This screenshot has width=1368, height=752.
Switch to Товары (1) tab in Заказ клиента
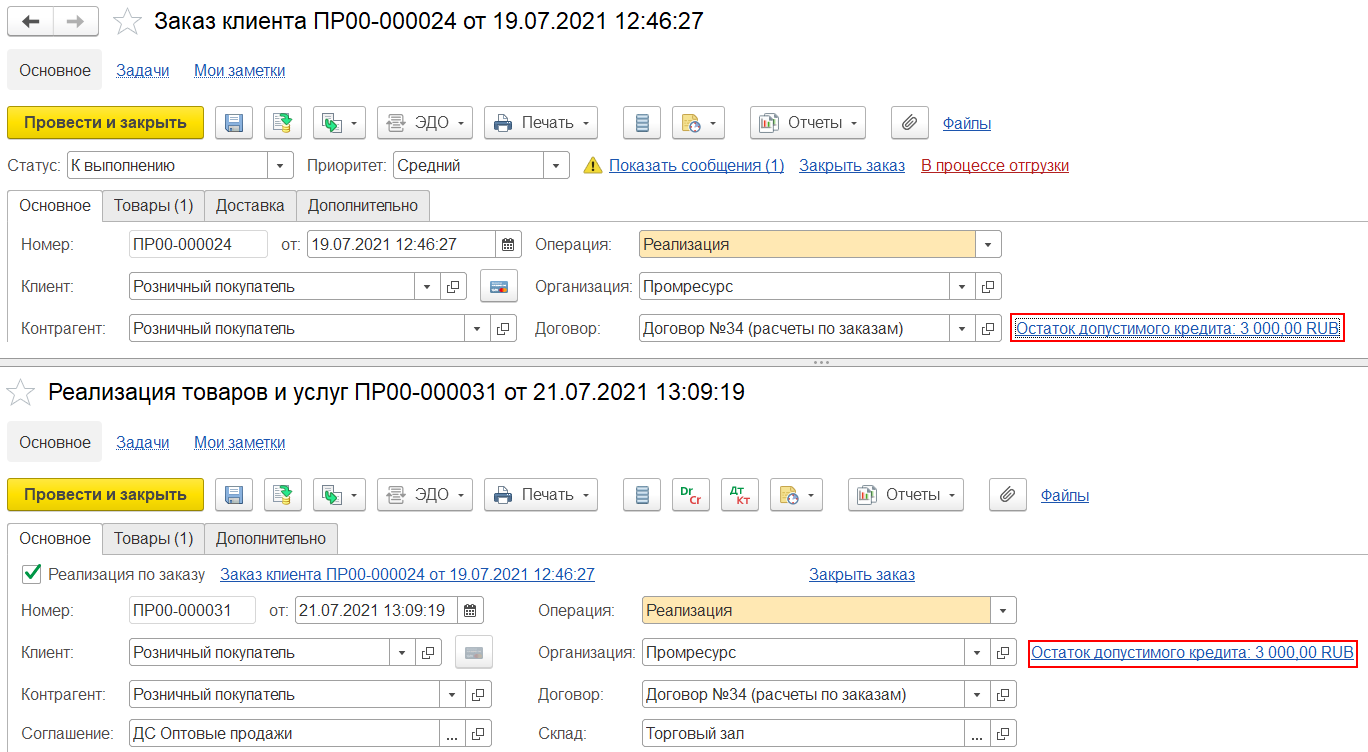[x=153, y=206]
